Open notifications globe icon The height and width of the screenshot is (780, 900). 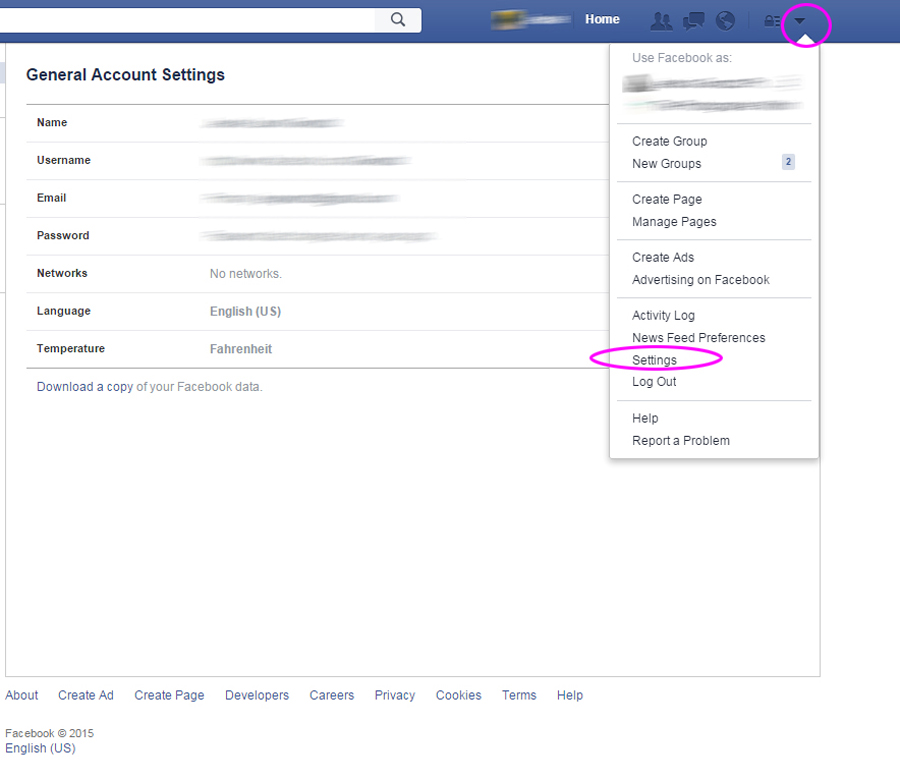coord(725,21)
